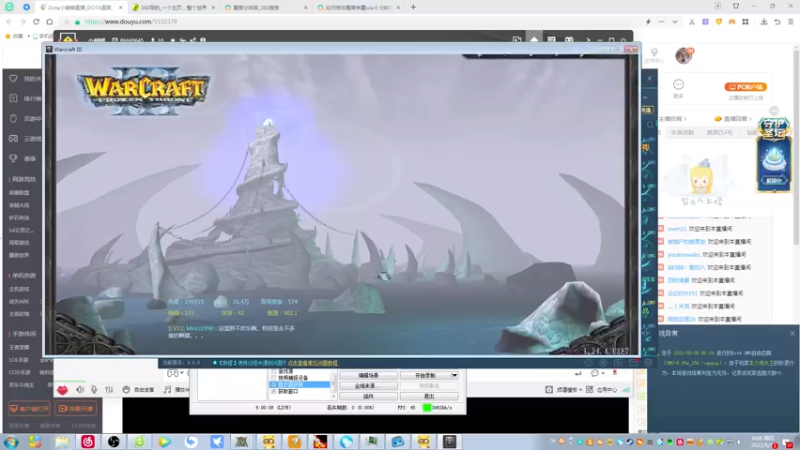The image size is (800, 450).
Task: Uncheck the bottom window capture source checkbox
Action: tap(274, 391)
